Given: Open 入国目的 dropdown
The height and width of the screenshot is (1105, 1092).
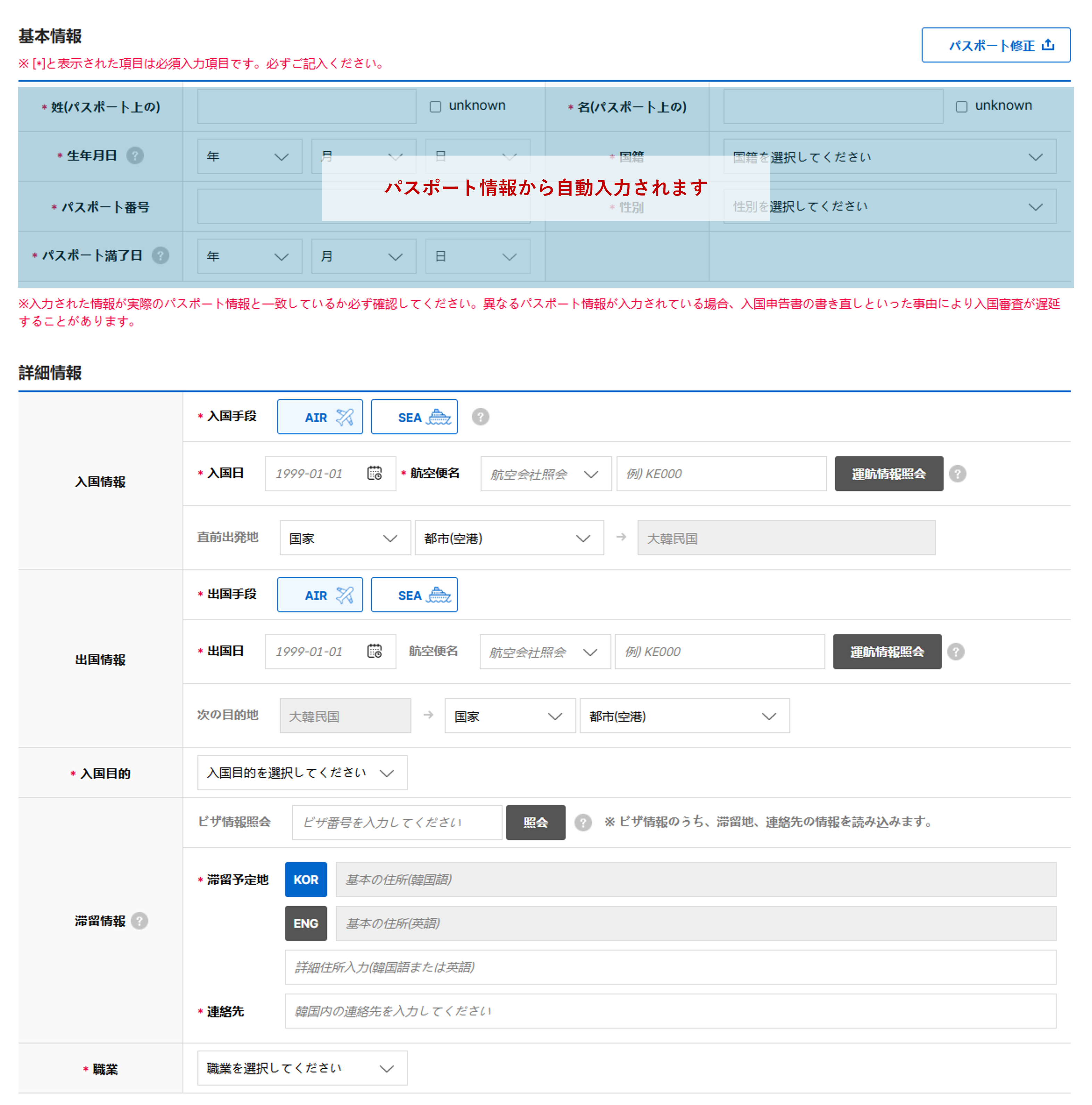Looking at the screenshot, I should click(302, 773).
